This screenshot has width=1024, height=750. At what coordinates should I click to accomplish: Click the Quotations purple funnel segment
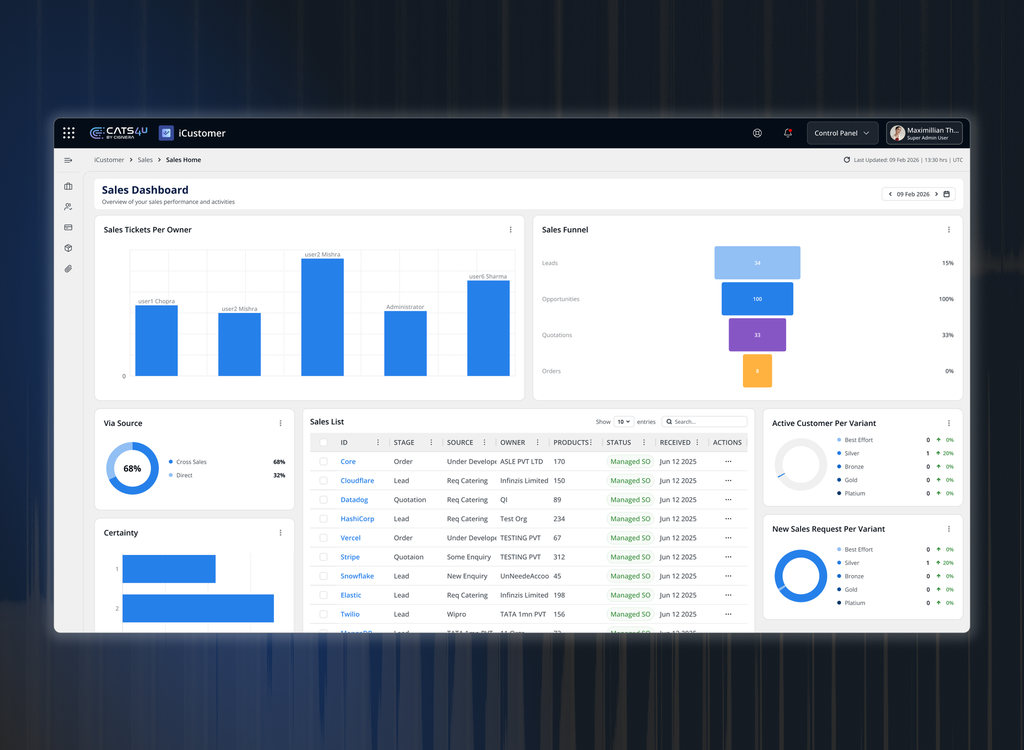tap(757, 334)
